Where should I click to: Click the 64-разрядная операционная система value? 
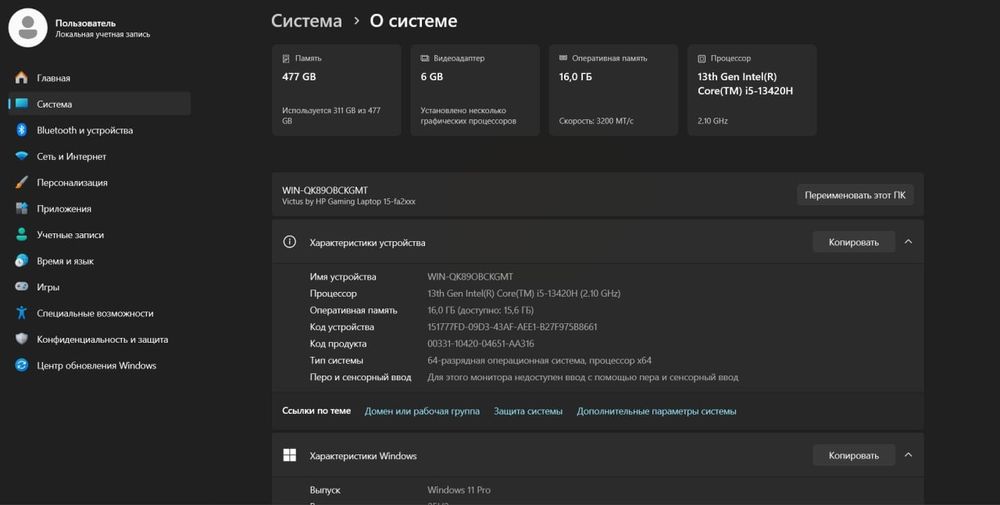[540, 360]
